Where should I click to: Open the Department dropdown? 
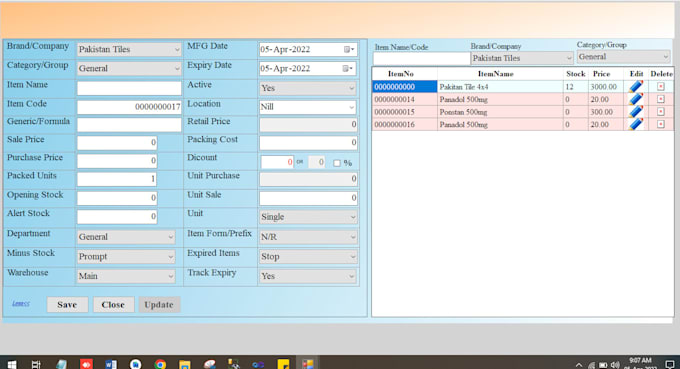(x=126, y=237)
